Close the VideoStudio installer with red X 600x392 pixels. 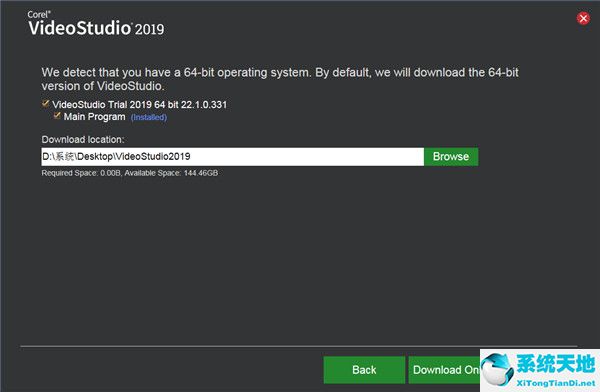[583, 18]
